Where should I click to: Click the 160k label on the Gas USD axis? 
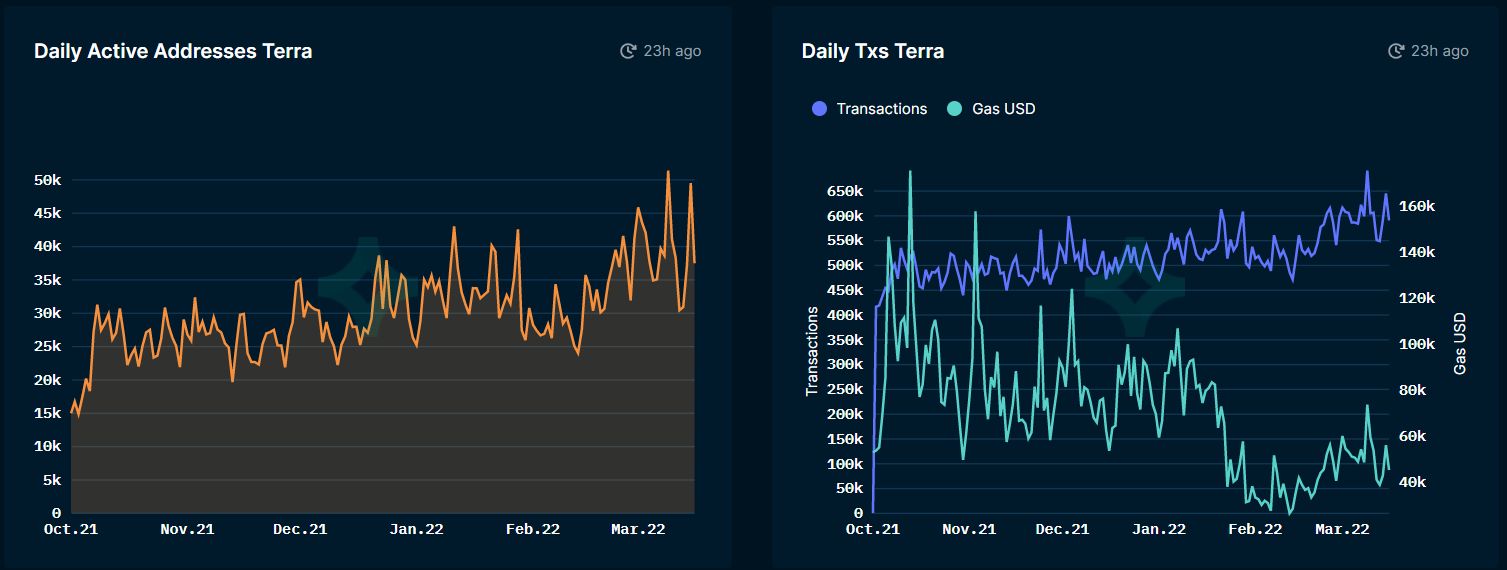[1418, 206]
